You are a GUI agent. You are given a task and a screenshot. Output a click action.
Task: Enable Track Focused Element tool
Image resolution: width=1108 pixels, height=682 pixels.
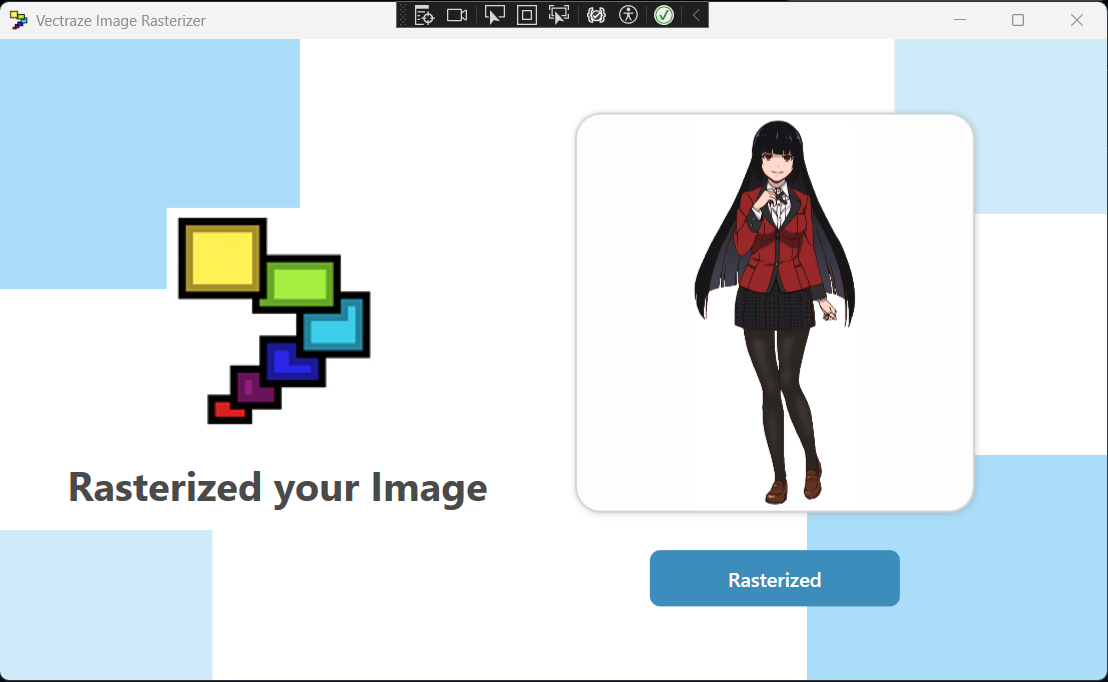tap(559, 15)
